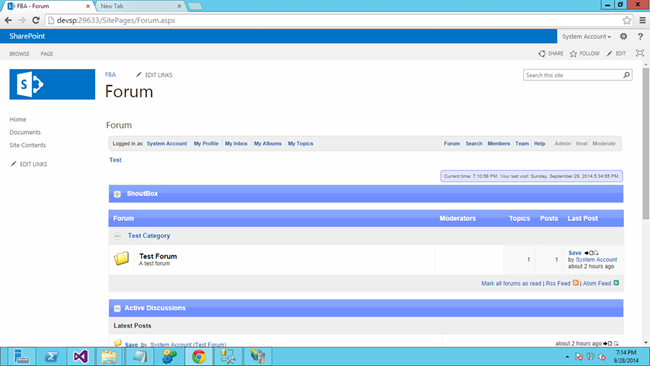
Task: Follow this site using star icon
Action: click(573, 53)
